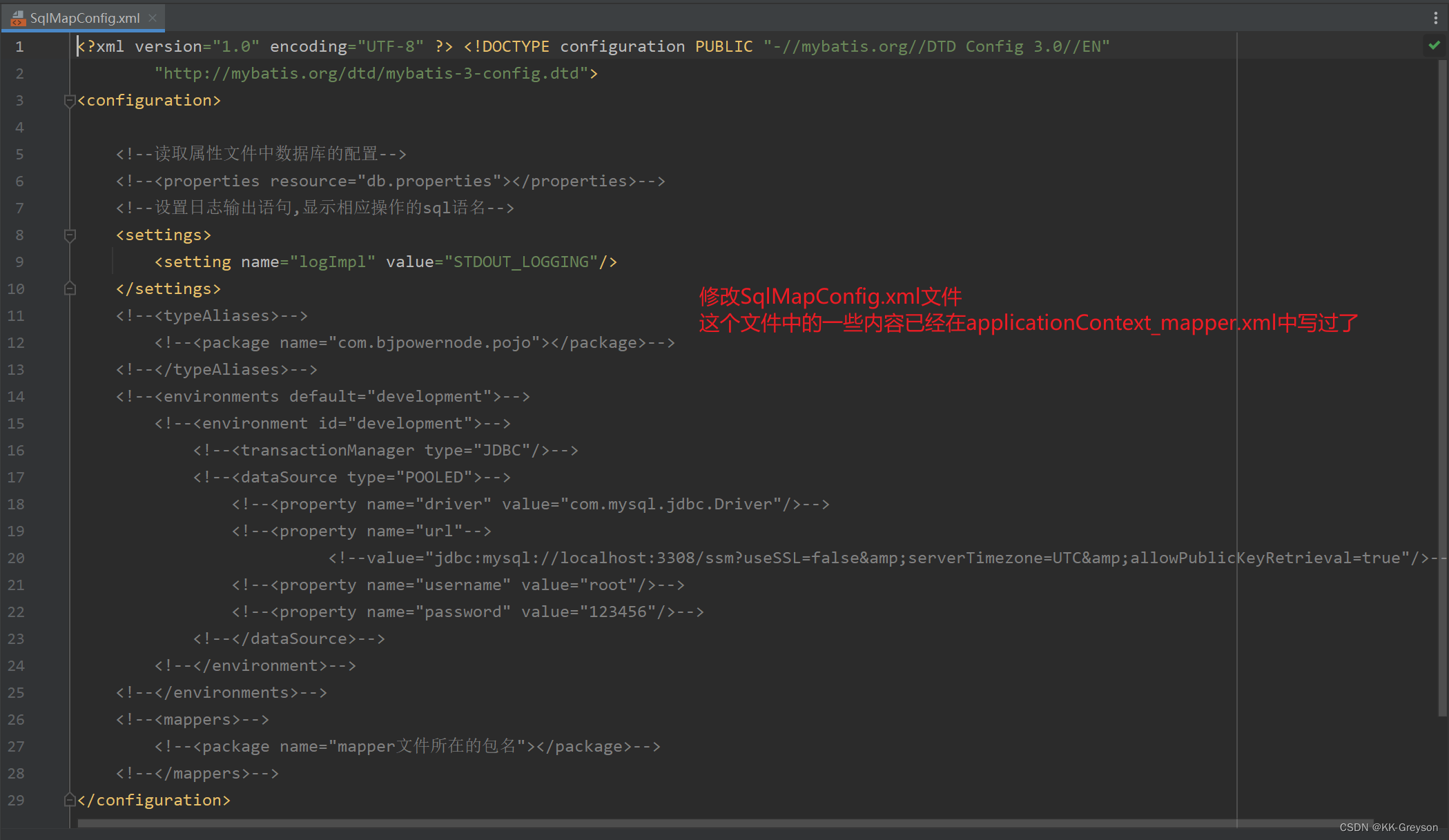This screenshot has height=840, width=1449.
Task: Close the SqlMapConfig.xml tab
Action: click(153, 18)
